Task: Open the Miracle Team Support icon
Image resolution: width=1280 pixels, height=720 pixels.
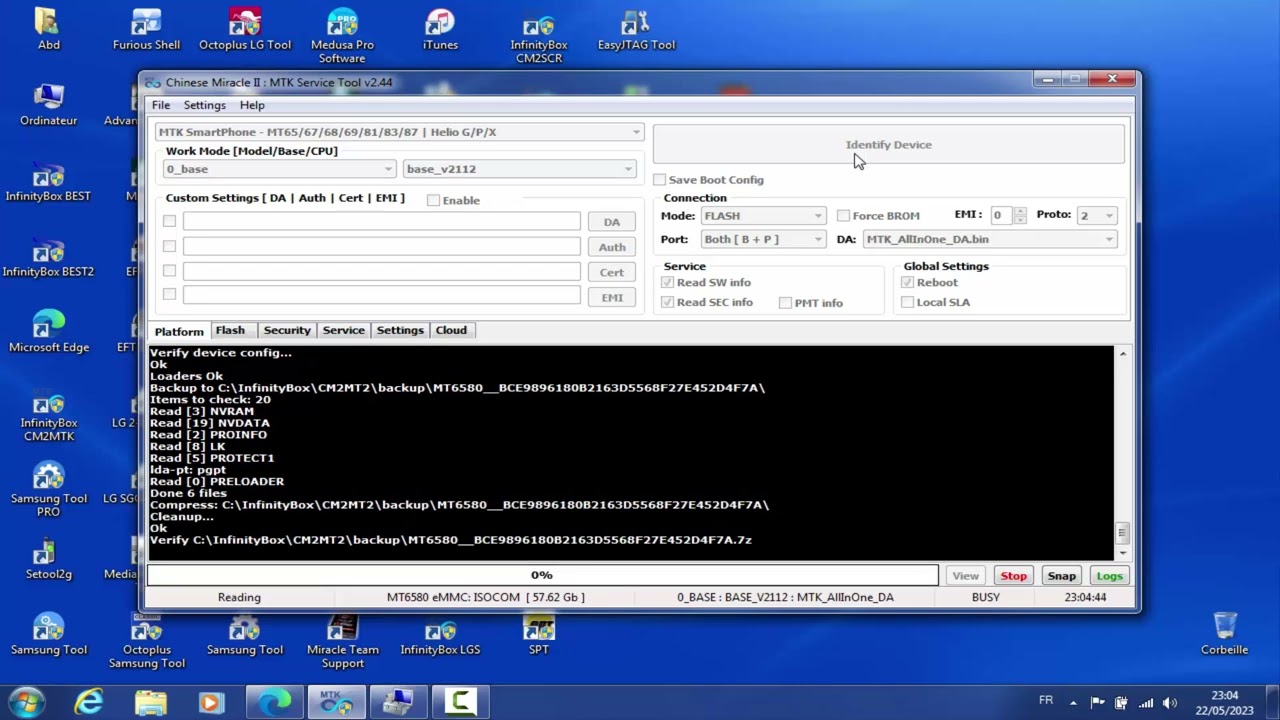Action: 342,641
